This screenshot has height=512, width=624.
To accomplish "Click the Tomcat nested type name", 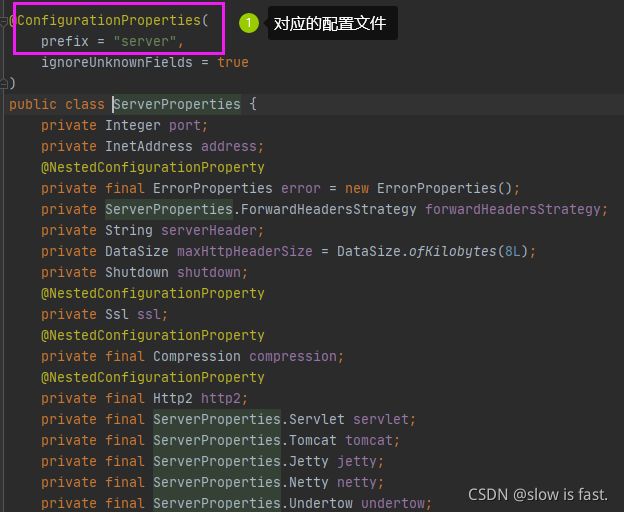I will tap(313, 440).
